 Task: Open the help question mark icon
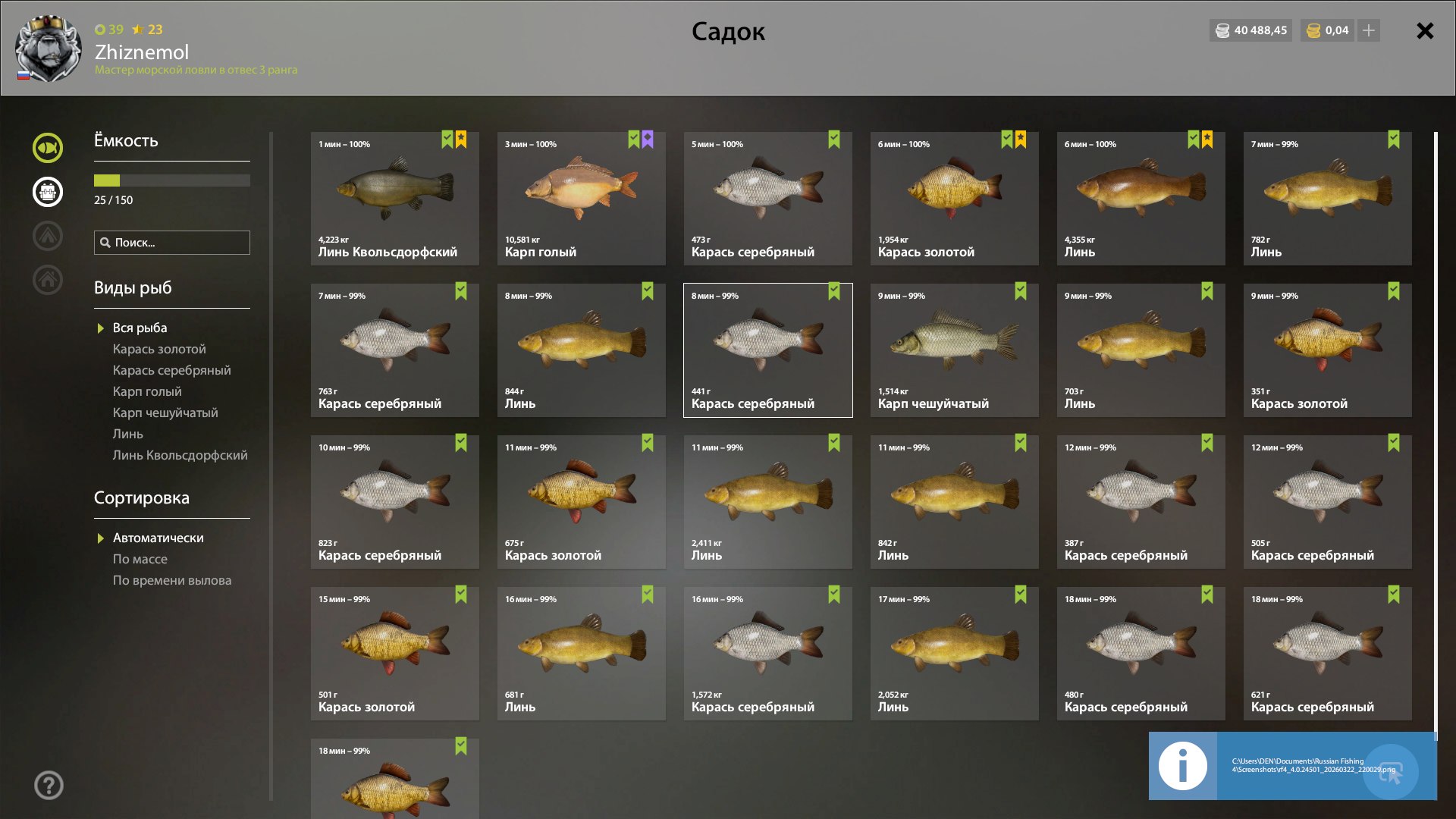49,786
